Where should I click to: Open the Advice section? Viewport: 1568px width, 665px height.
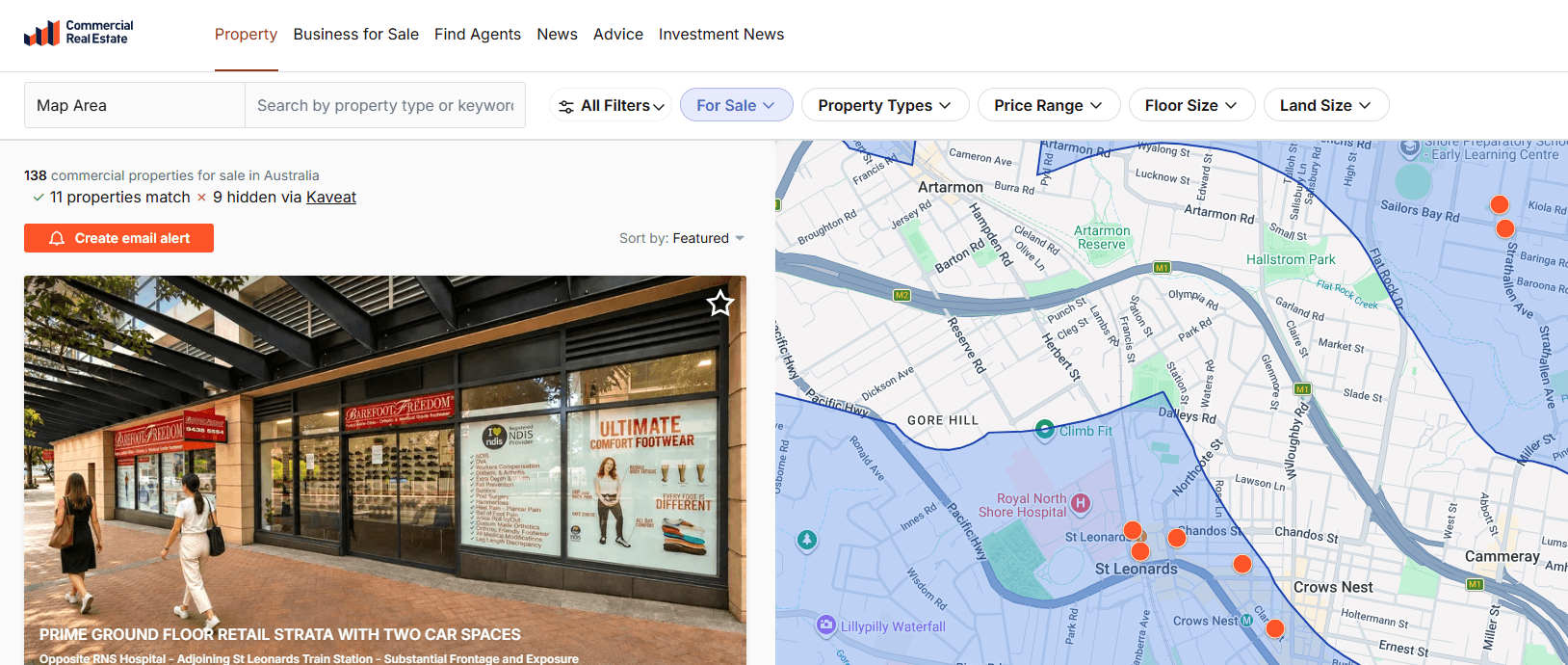tap(618, 34)
